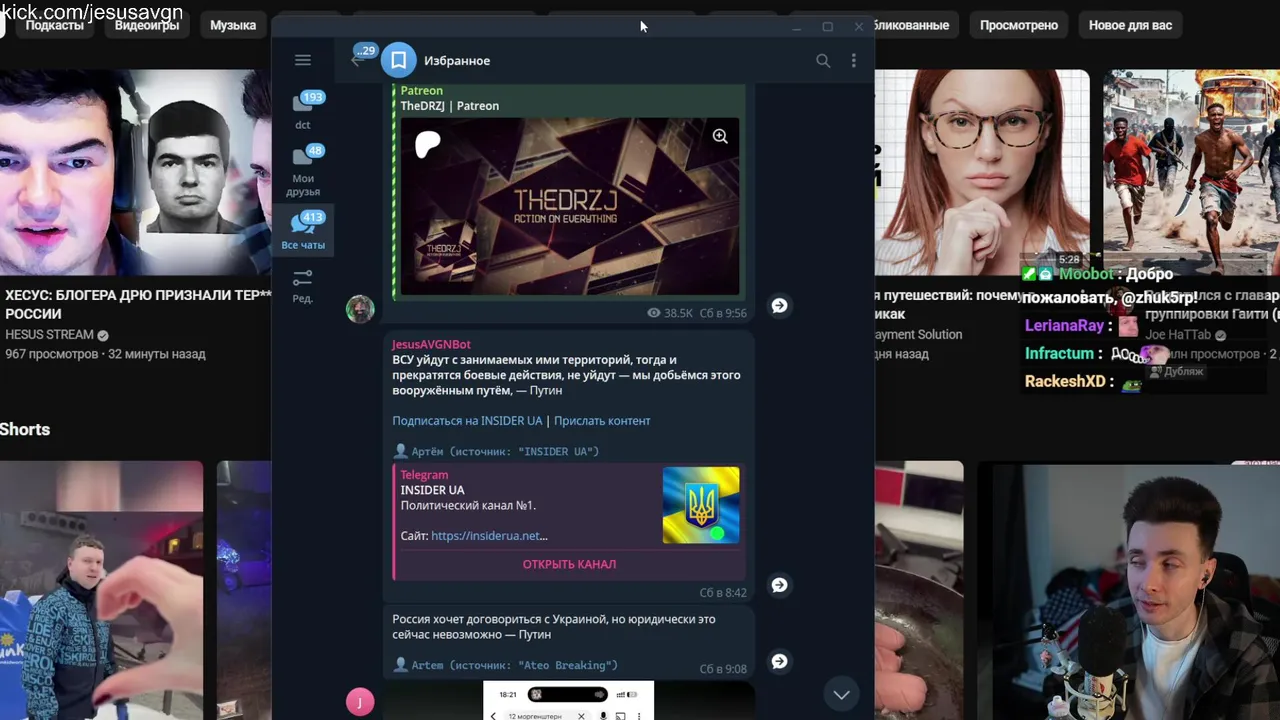This screenshot has width=1280, height=720.
Task: Open the Haiti gang video thumbnail
Action: [1191, 172]
